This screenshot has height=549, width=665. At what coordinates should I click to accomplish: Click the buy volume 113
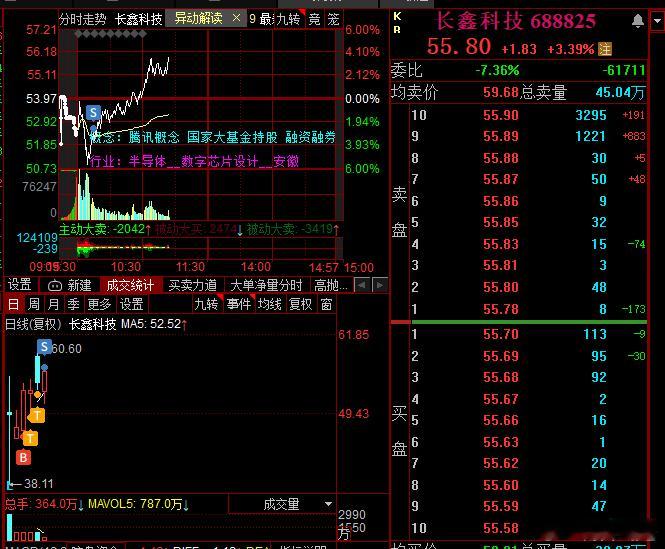click(x=595, y=334)
